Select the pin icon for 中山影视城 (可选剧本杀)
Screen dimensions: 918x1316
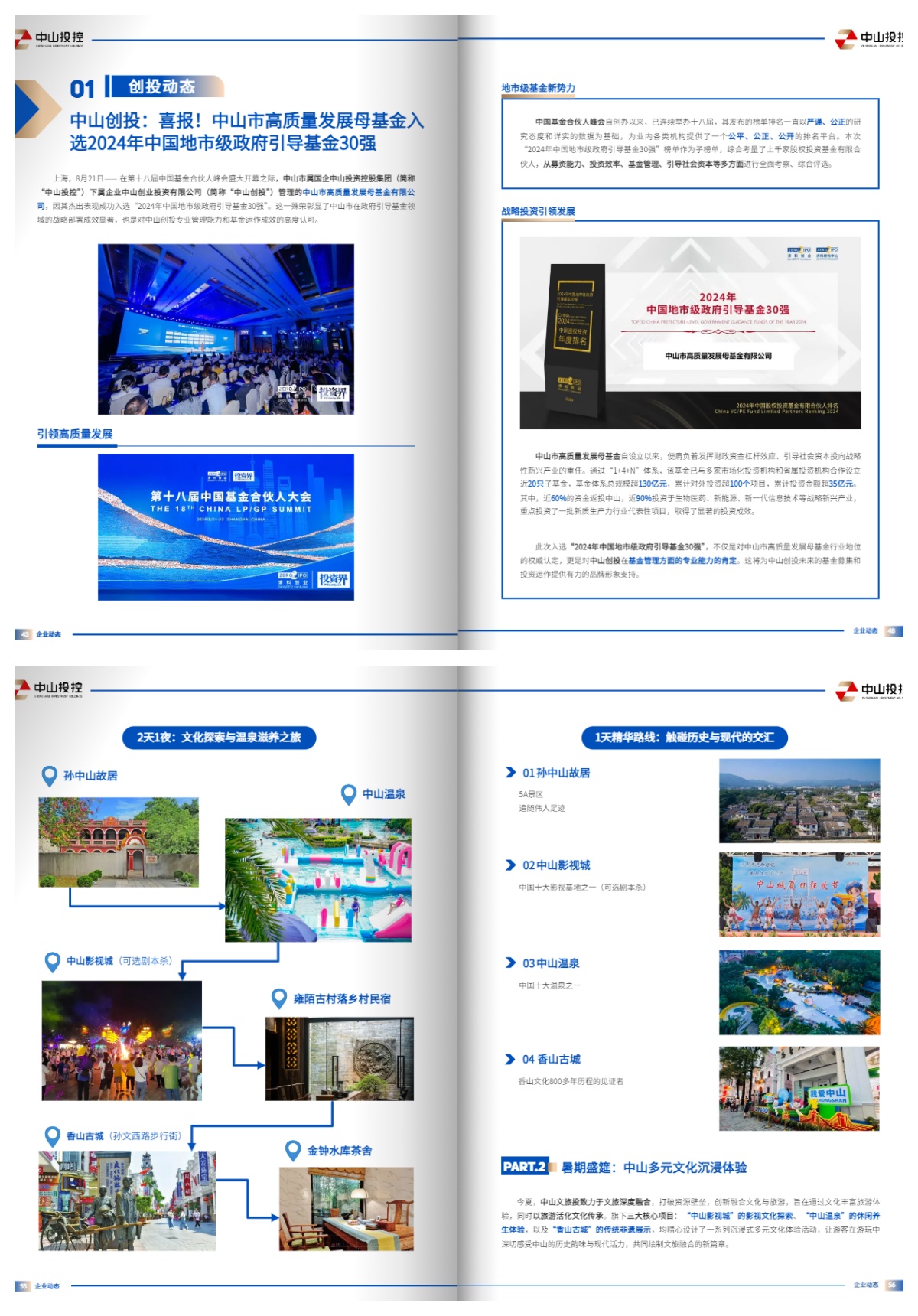(52, 961)
